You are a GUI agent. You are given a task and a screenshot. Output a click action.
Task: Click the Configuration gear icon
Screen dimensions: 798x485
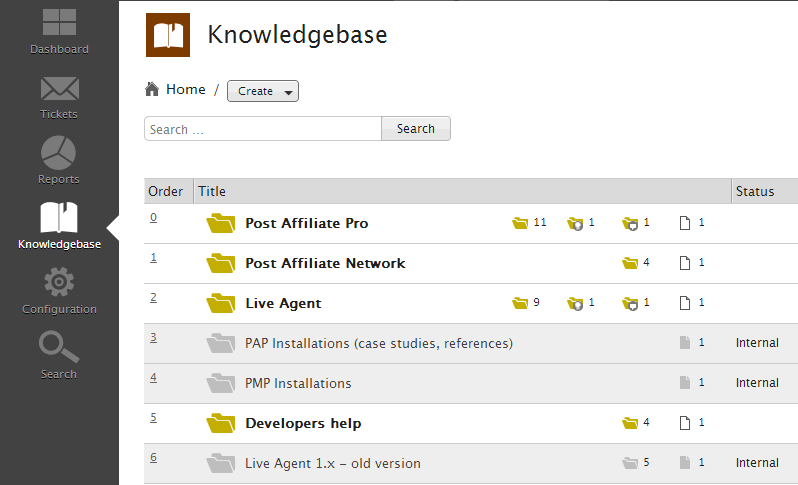click(59, 283)
